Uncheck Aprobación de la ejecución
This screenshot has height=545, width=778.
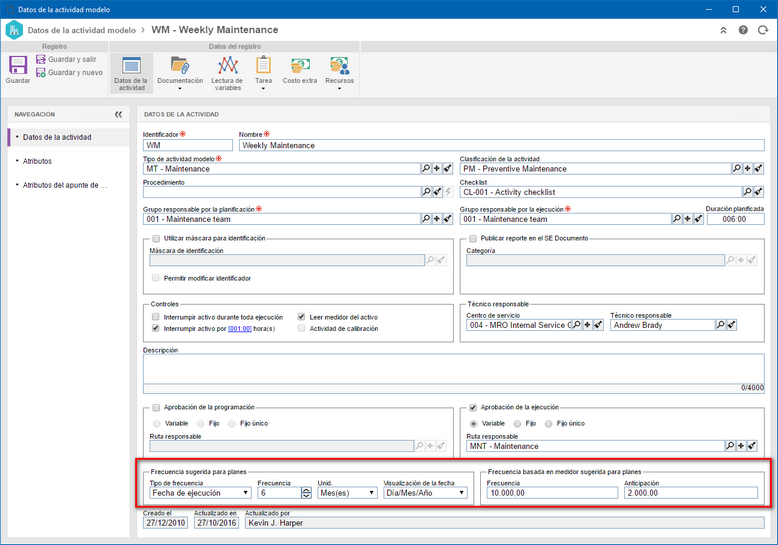473,408
